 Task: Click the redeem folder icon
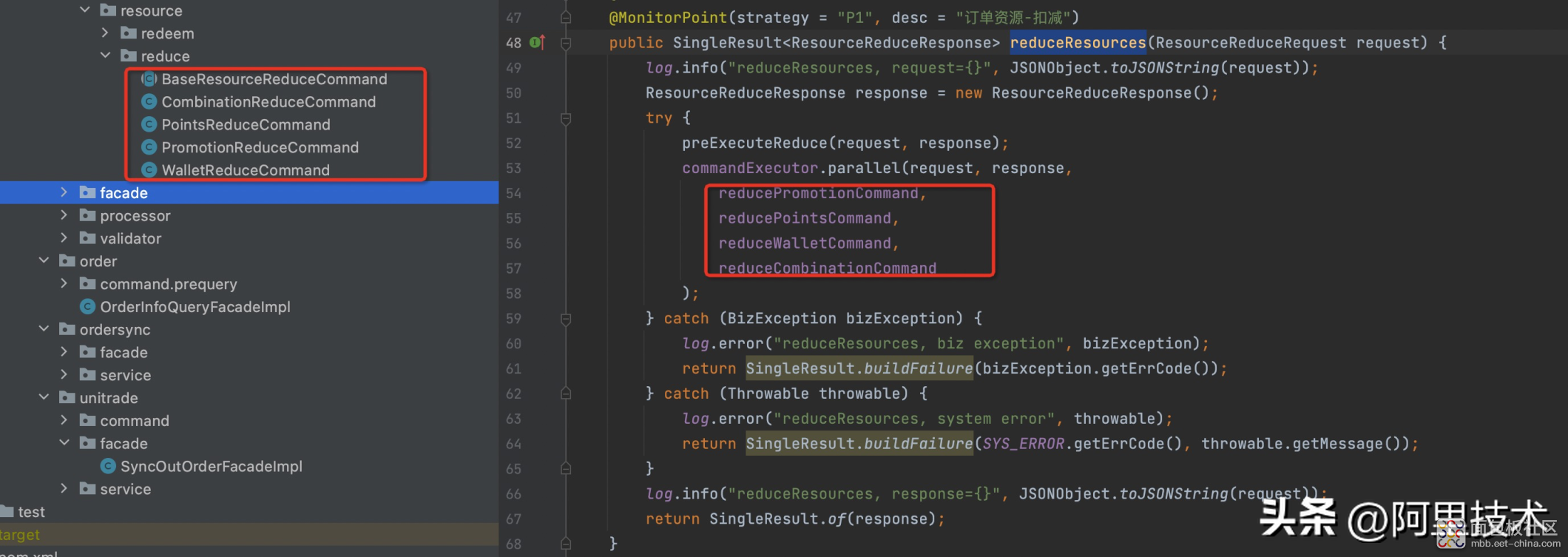(129, 33)
